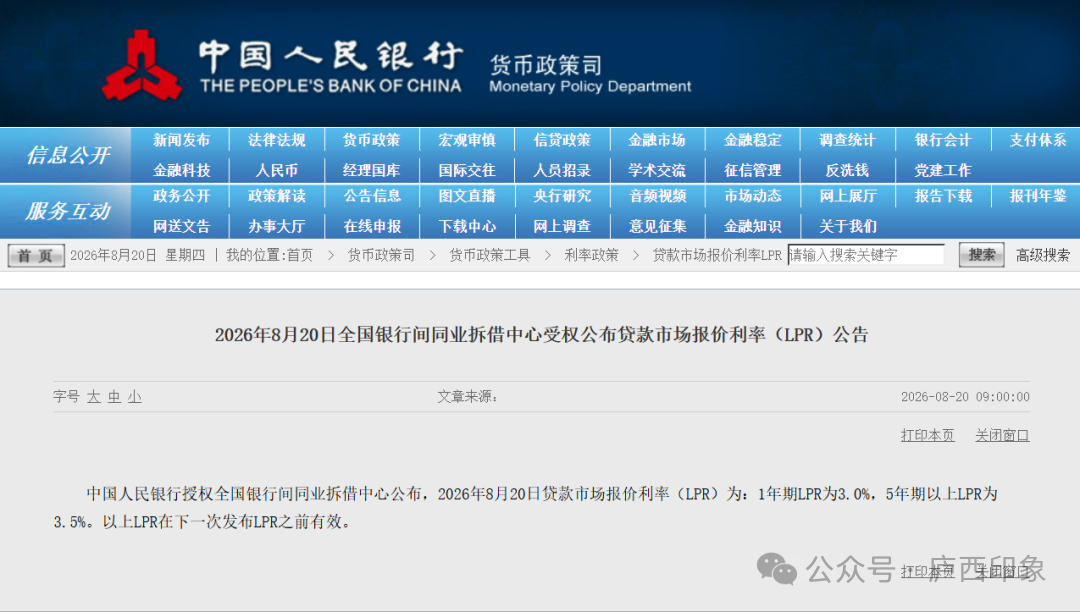
Task: Open 金融知识 navigation item
Action: 753,226
